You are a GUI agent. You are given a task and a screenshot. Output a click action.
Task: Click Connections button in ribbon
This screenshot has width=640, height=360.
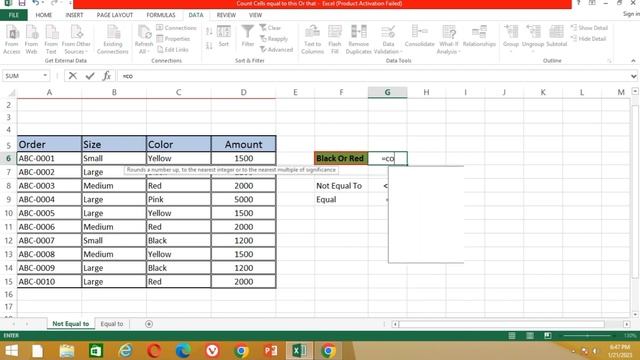tap(176, 28)
